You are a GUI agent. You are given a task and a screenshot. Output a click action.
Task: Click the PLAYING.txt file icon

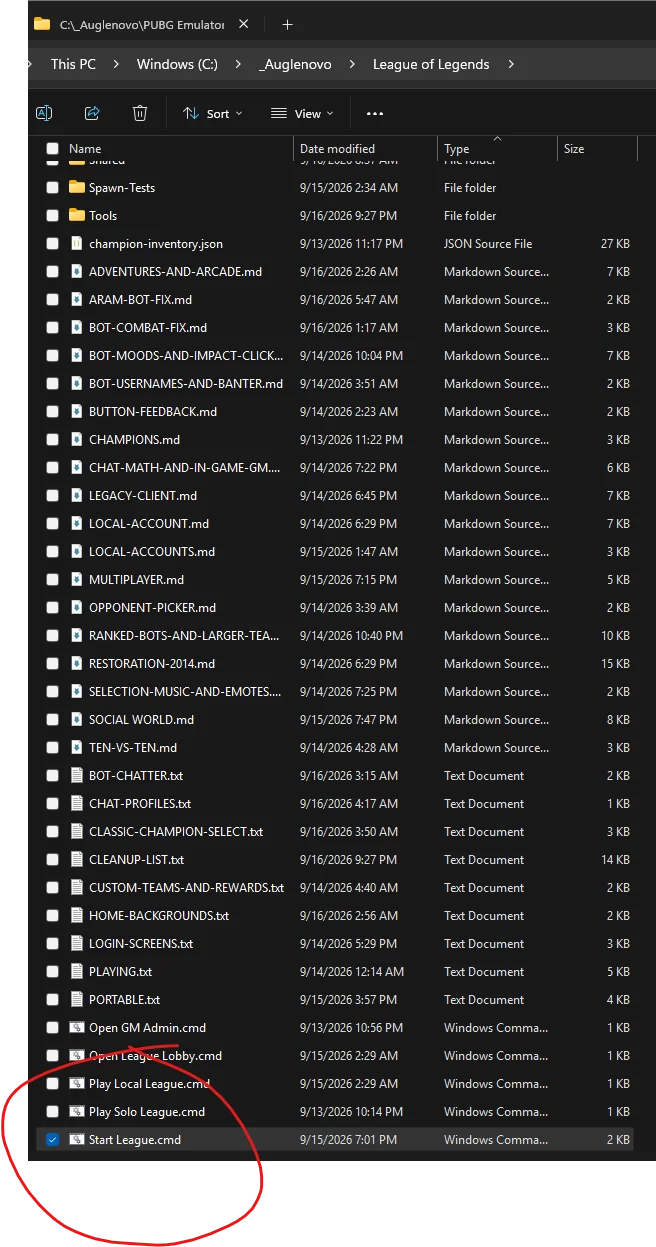click(x=77, y=971)
